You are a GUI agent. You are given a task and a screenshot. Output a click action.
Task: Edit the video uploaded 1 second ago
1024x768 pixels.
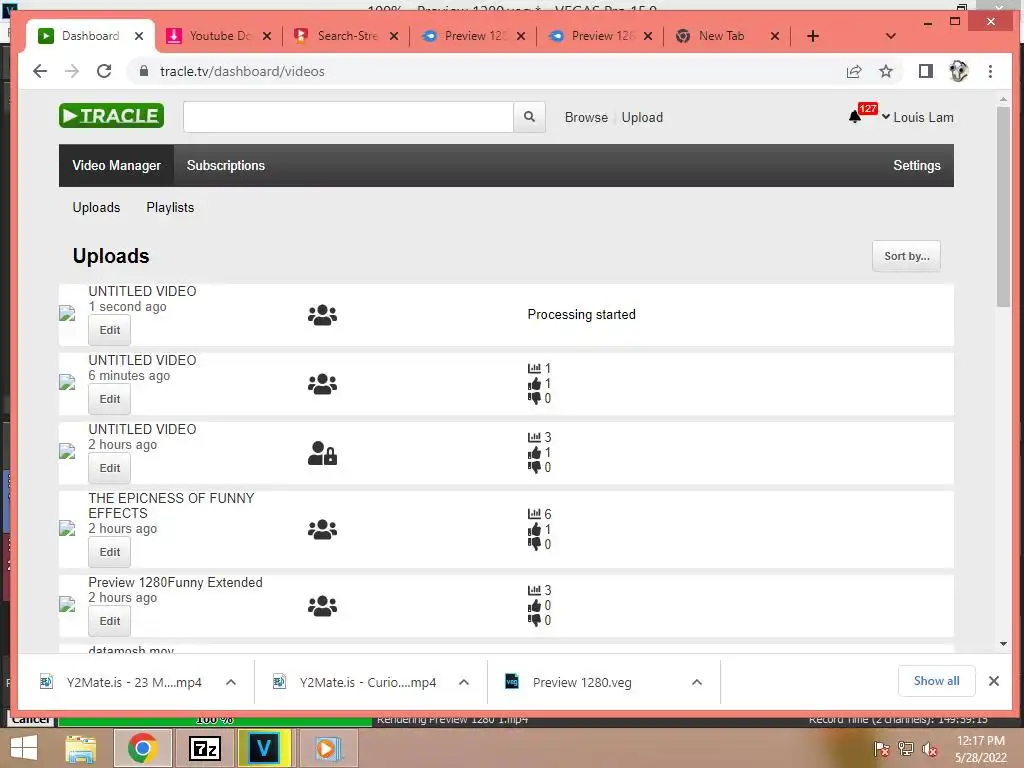click(x=110, y=330)
